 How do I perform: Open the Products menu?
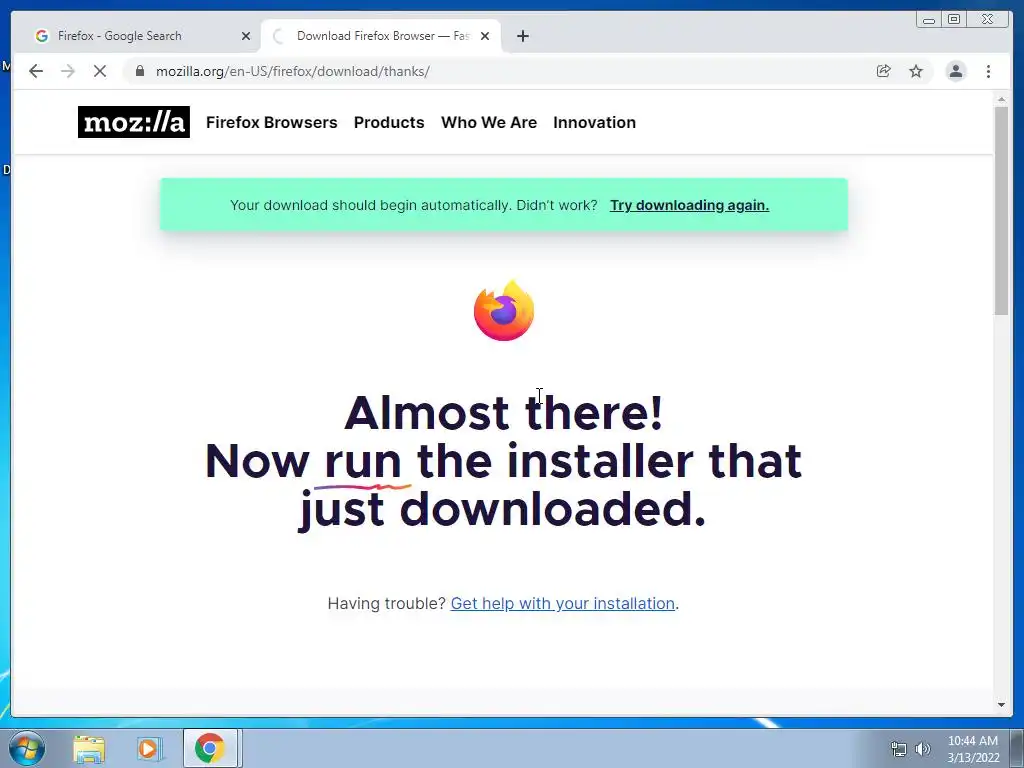pyautogui.click(x=389, y=122)
